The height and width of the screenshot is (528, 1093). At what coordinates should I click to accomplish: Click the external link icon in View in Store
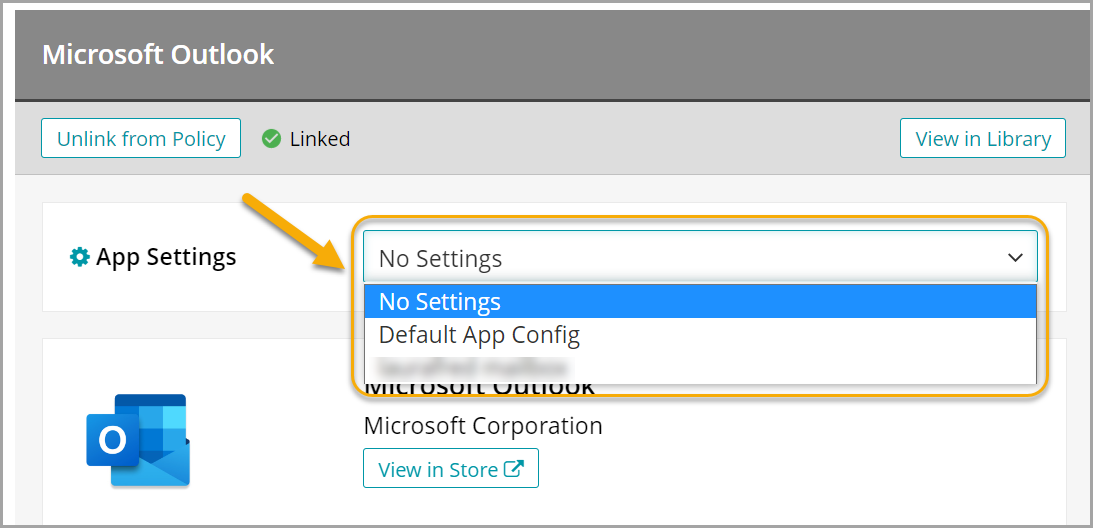[514, 469]
